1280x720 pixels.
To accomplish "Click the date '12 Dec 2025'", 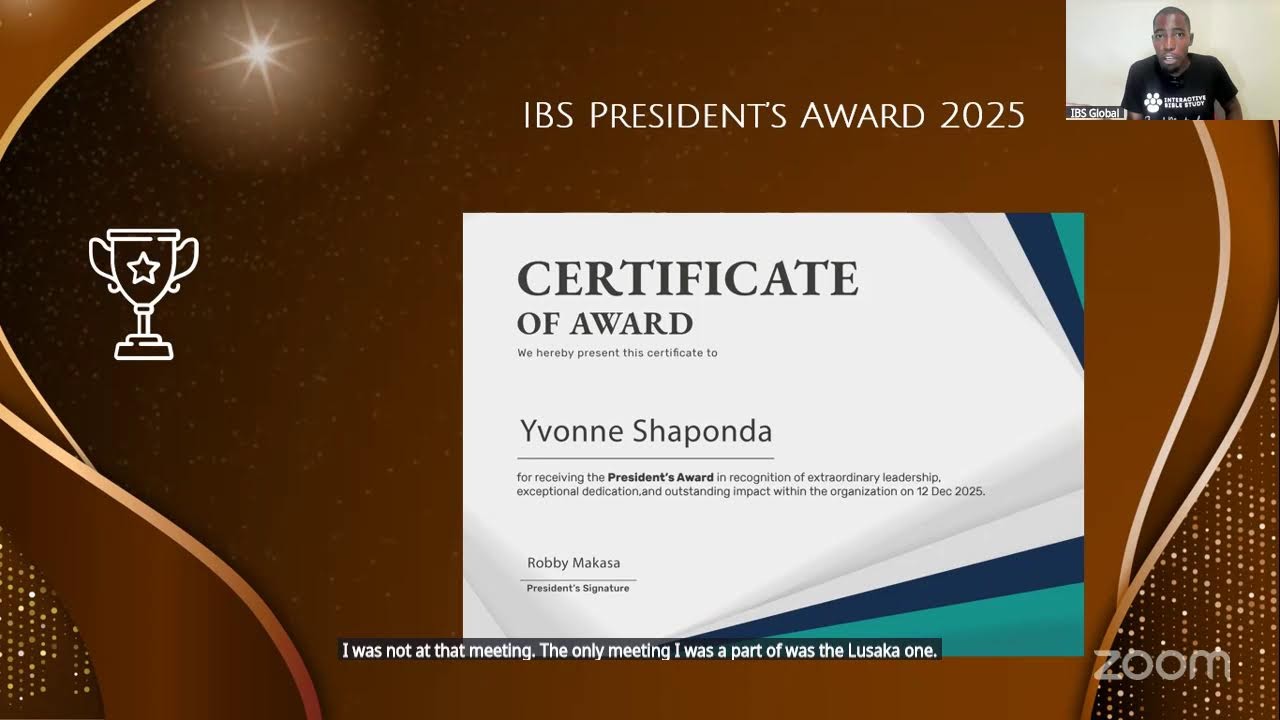I will (950, 491).
